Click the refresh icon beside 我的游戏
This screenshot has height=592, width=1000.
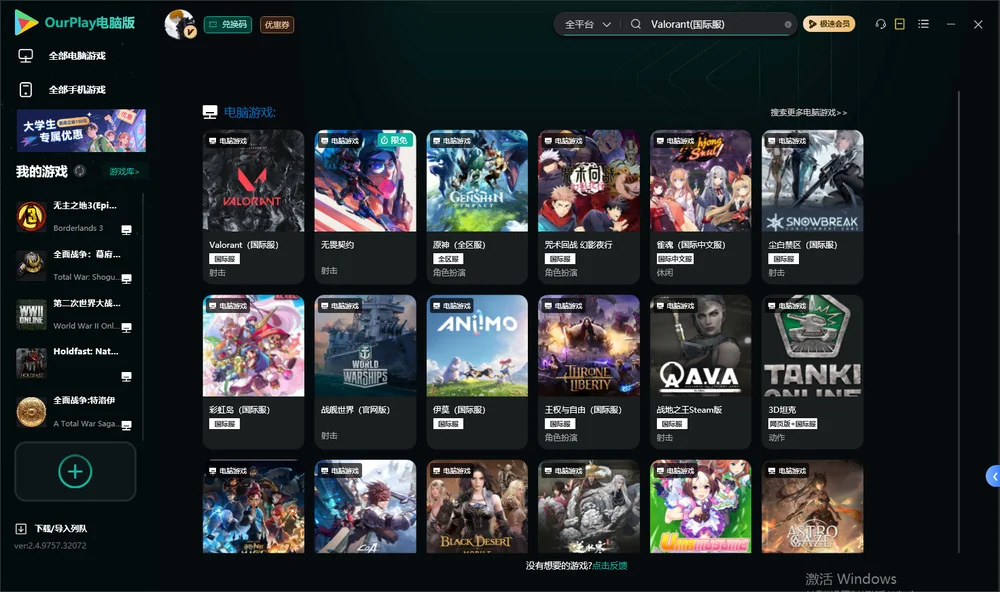tap(80, 171)
